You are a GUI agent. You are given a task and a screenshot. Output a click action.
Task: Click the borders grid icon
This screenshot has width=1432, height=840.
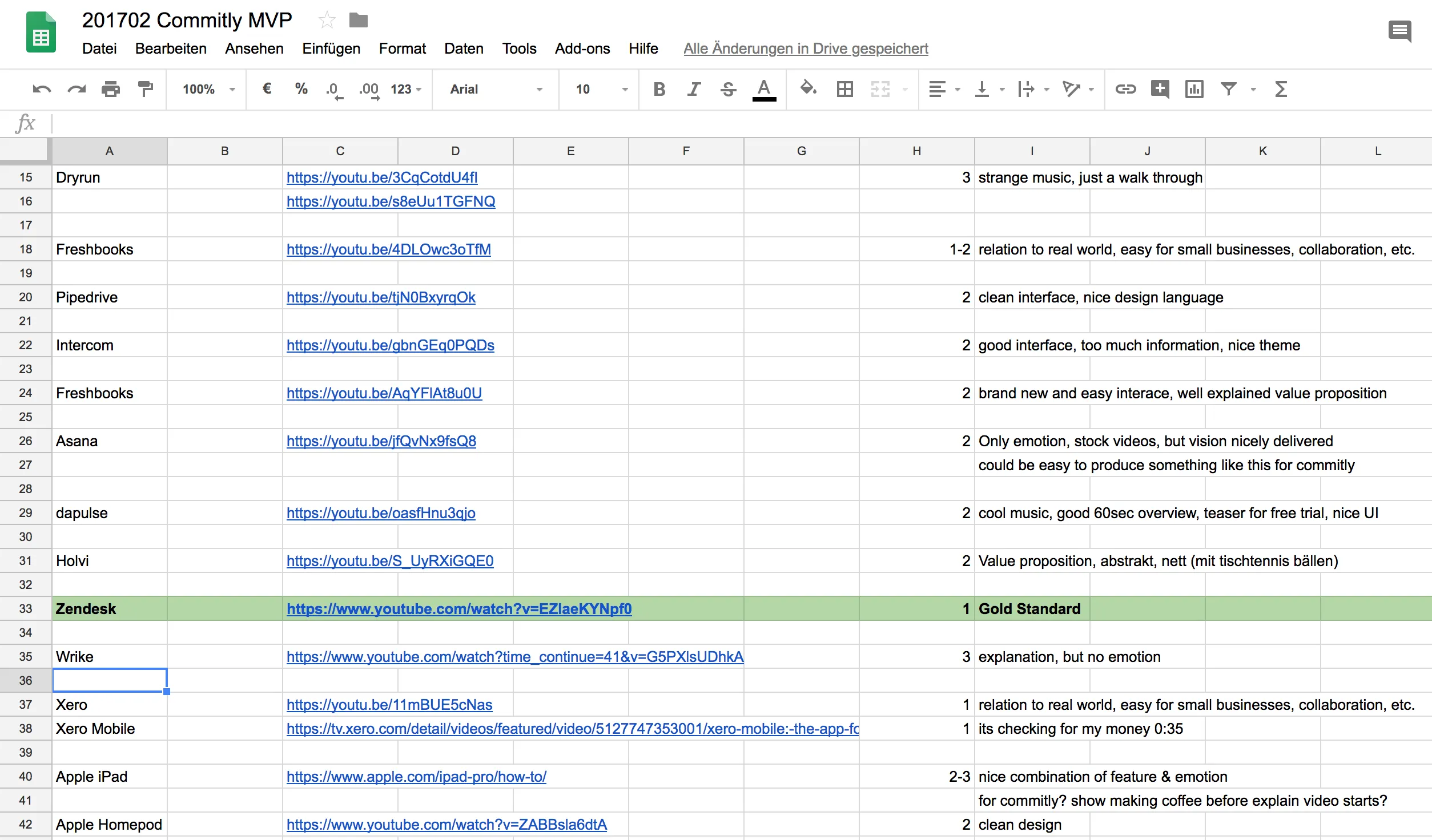(844, 89)
